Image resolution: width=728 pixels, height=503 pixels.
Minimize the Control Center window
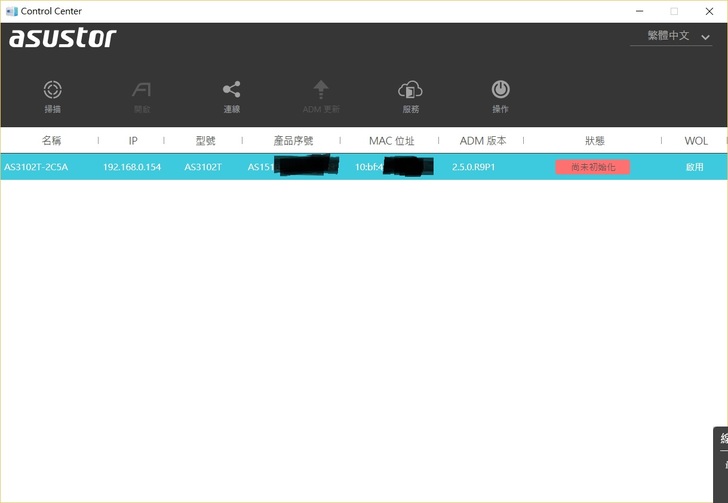point(639,11)
